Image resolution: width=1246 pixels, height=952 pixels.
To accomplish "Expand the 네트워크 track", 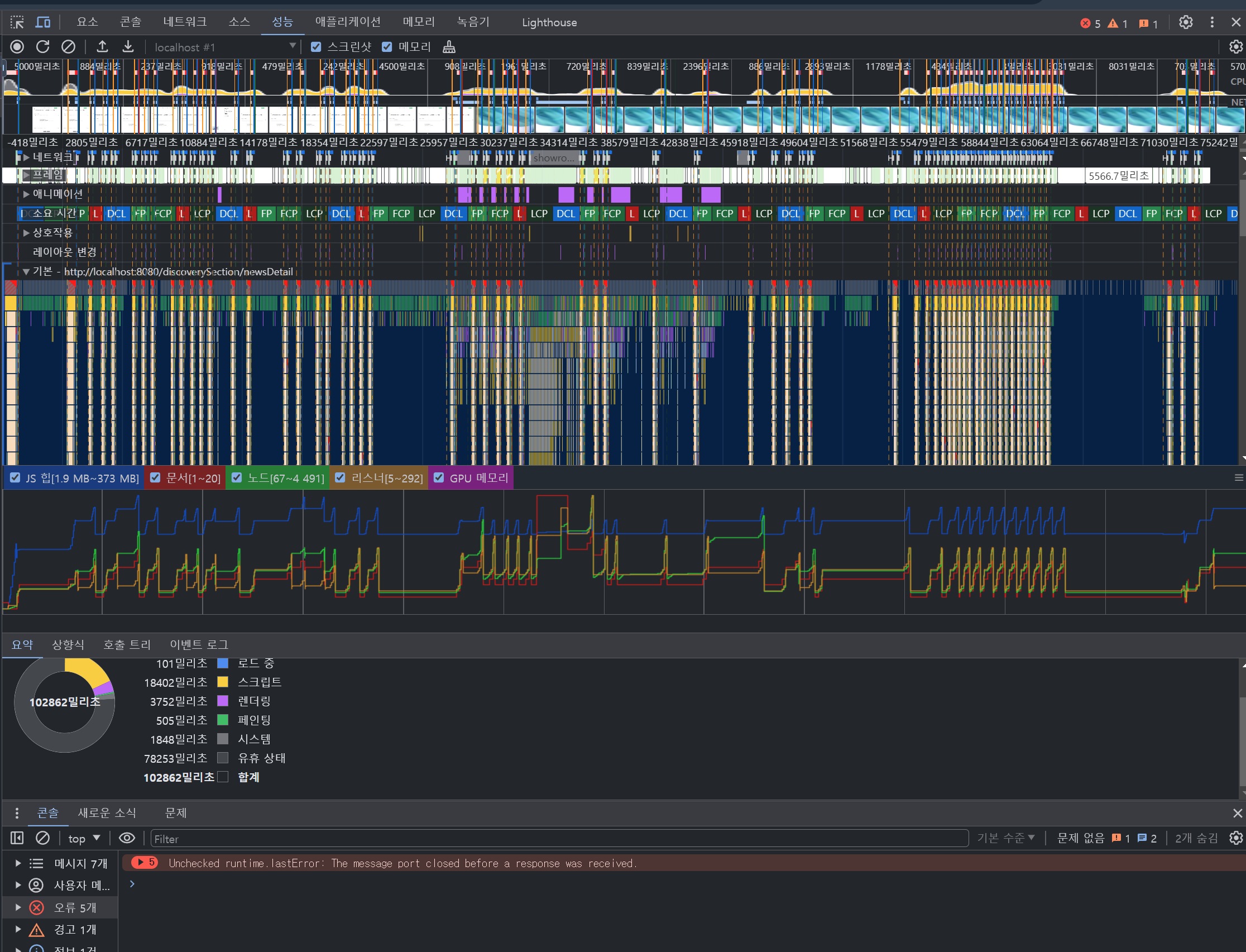I will pyautogui.click(x=26, y=157).
